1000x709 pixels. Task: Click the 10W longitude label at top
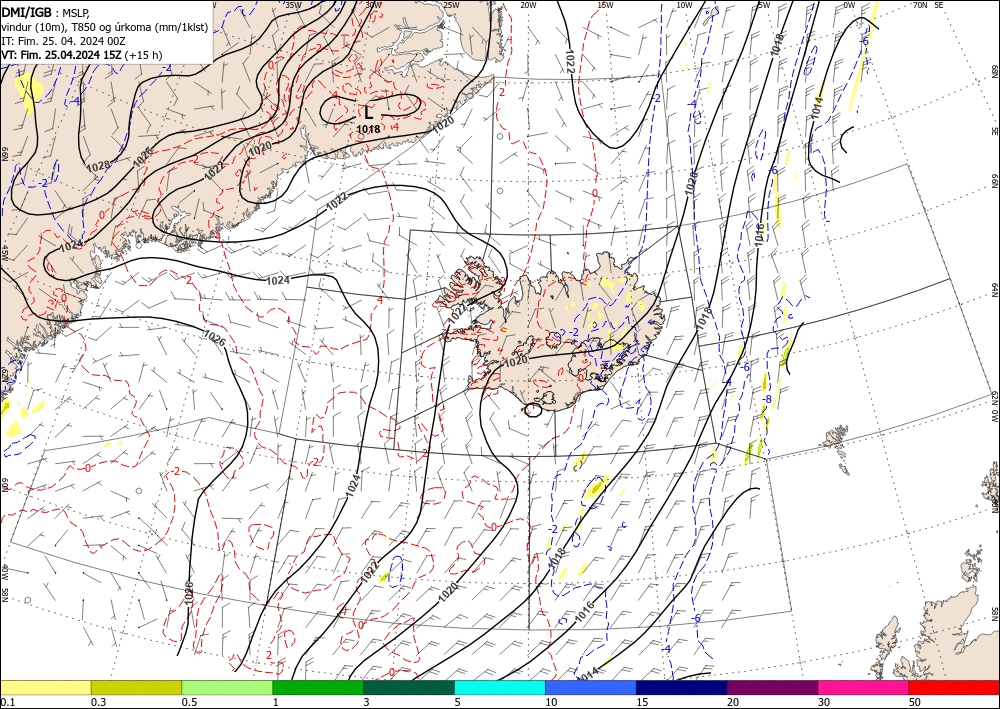684,5
